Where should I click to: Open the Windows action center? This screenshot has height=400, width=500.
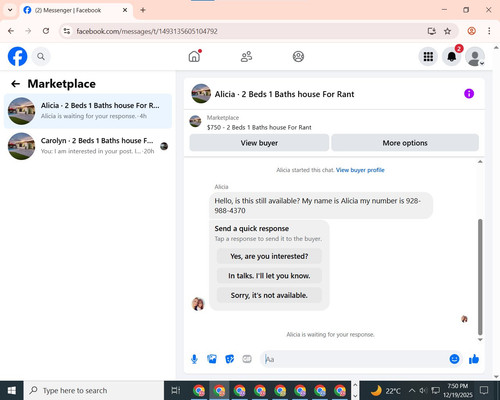coord(484,390)
